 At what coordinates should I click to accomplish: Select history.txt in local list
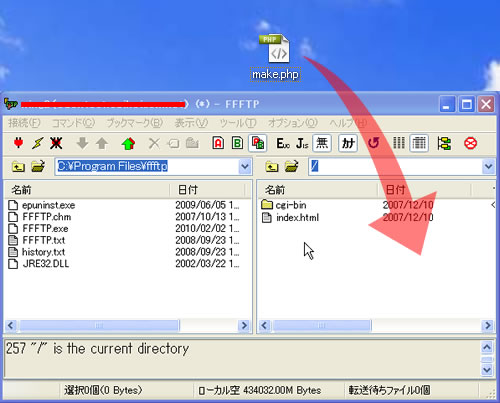pyautogui.click(x=37, y=252)
